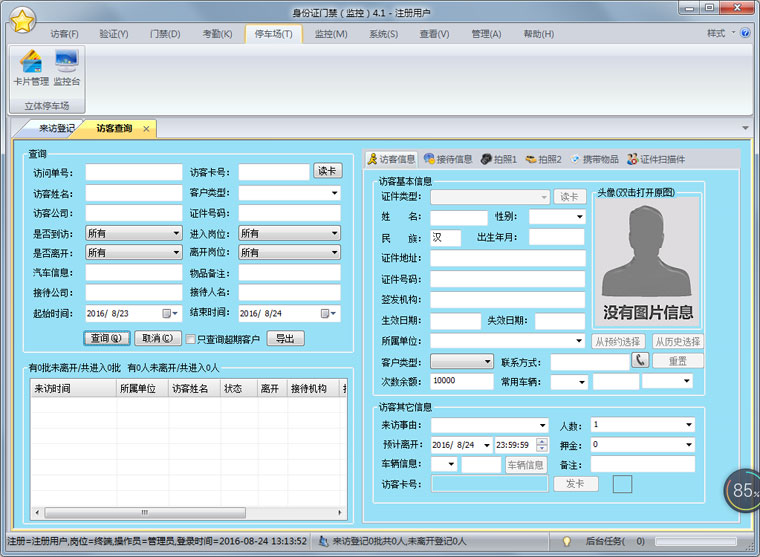Switch to the 证件扫描件 tab

click(656, 159)
